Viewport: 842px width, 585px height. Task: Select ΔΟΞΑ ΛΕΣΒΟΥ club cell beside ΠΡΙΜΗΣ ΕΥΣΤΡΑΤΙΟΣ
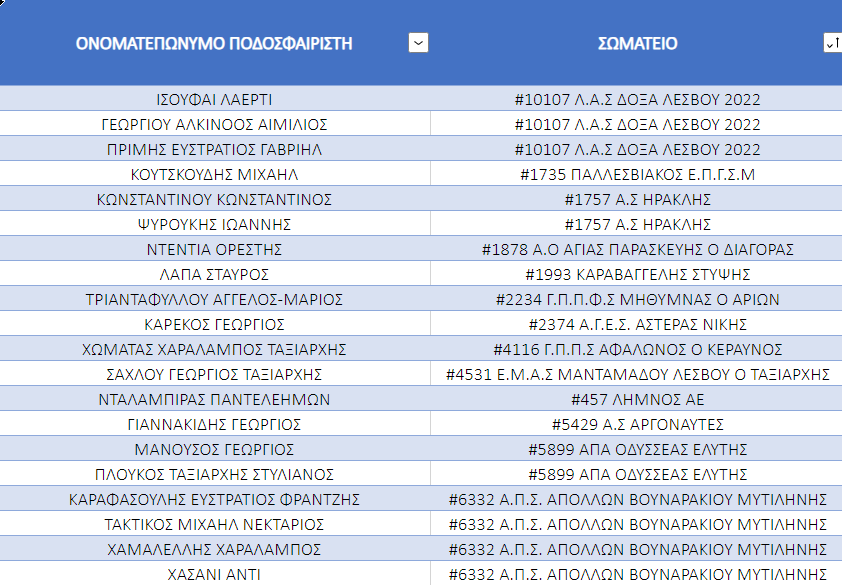click(636, 148)
